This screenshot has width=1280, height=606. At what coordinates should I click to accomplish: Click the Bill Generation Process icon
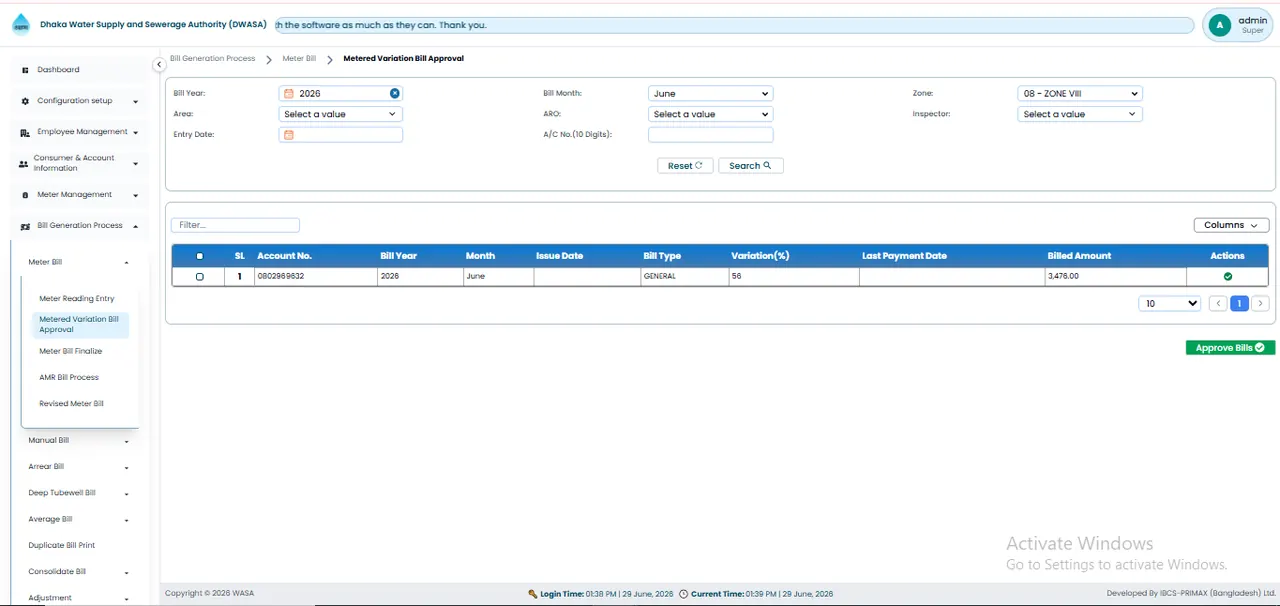pyautogui.click(x=25, y=226)
